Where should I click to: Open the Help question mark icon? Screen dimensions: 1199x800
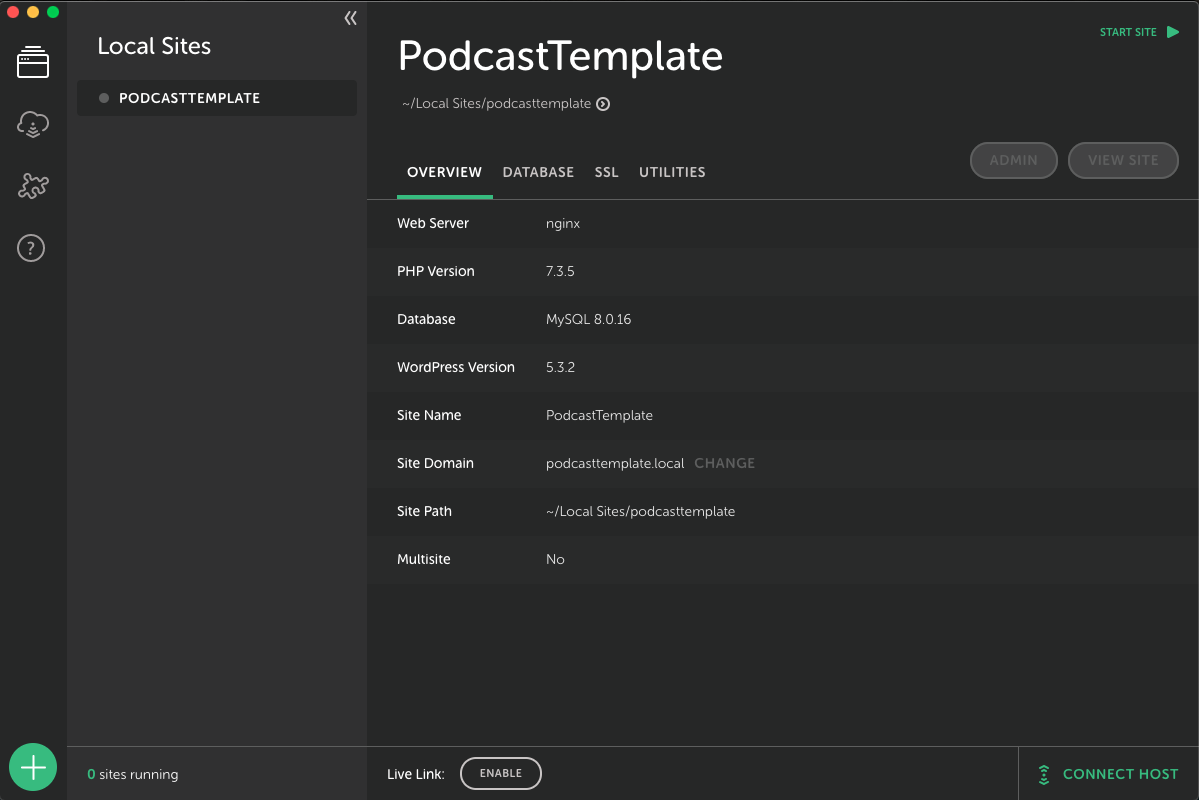pos(31,248)
